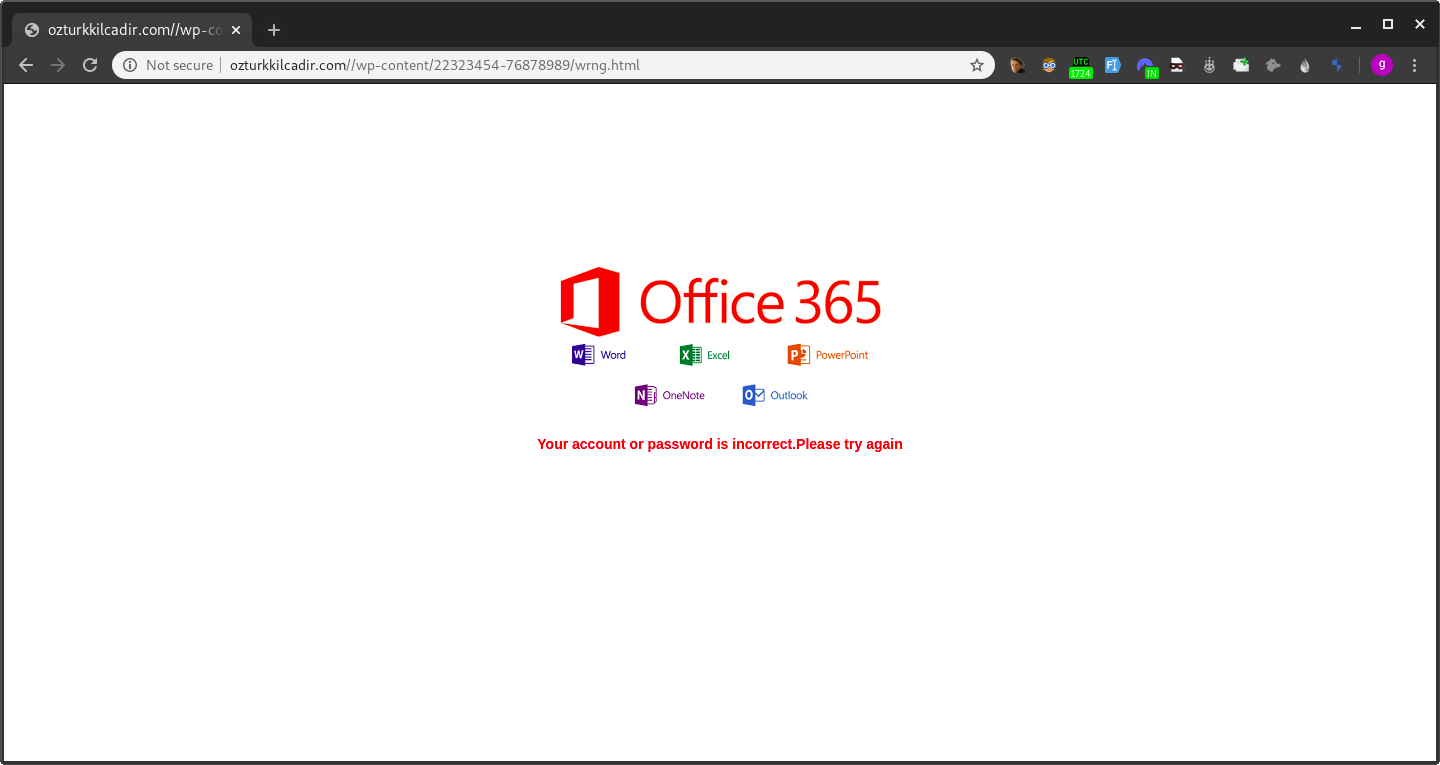Click the forward navigation arrow
Viewport: 1440px width, 765px height.
[58, 65]
